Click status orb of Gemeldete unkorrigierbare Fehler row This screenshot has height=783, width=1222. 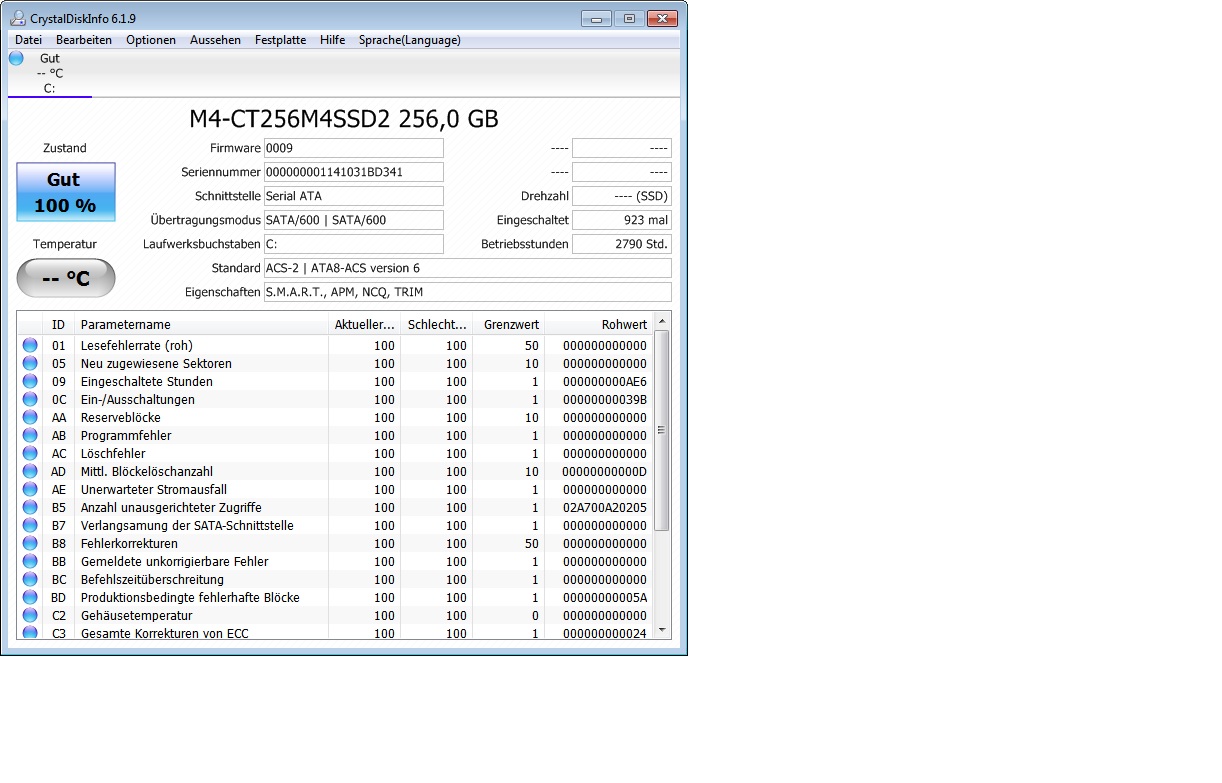30,561
